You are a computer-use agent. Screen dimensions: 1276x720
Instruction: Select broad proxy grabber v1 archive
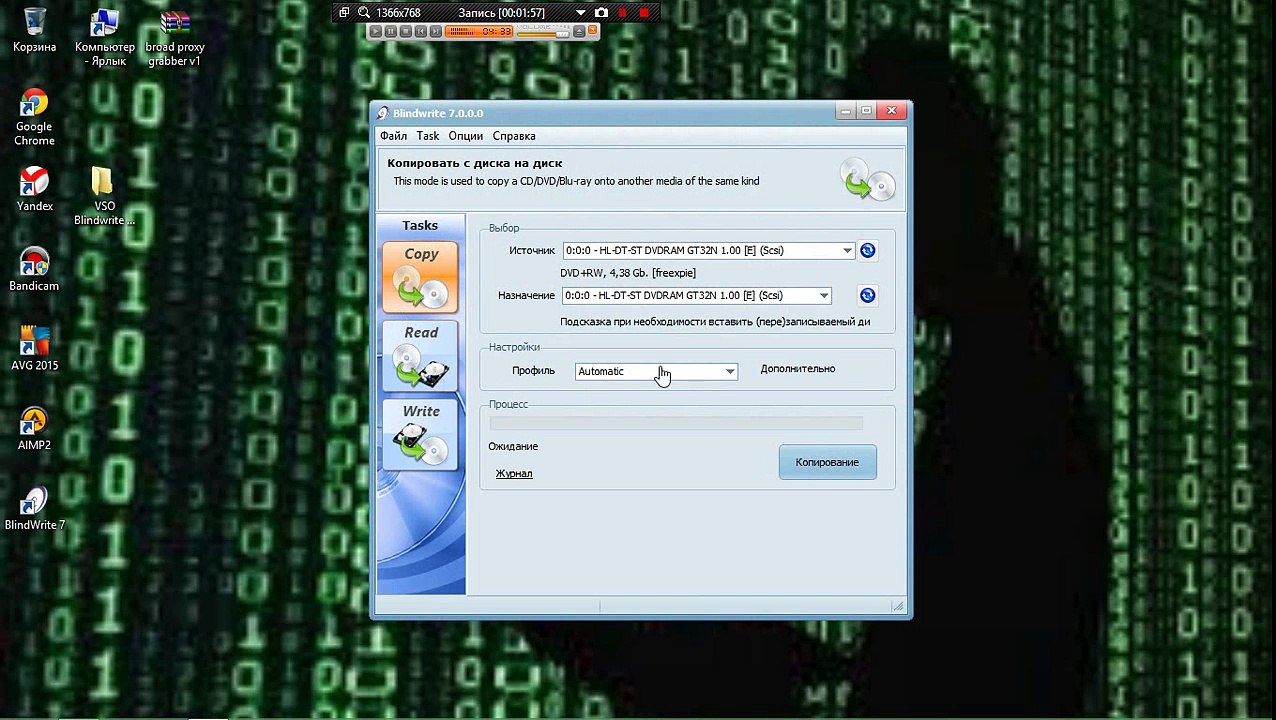click(174, 38)
